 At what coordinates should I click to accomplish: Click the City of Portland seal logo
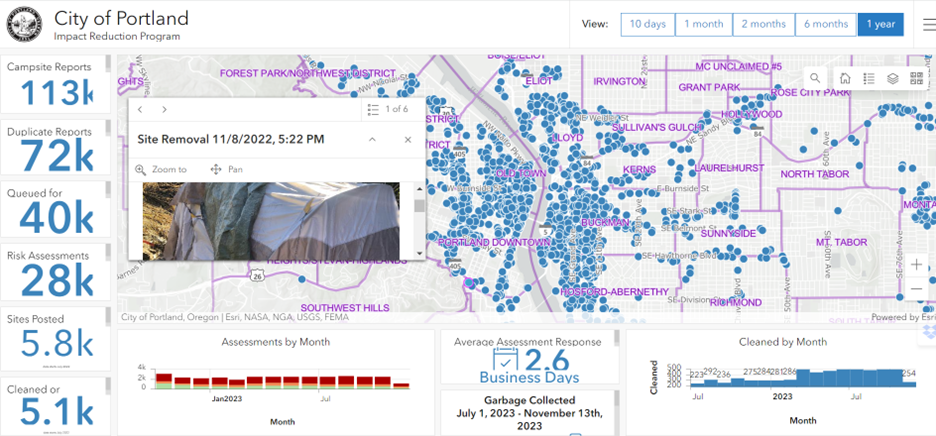[x=24, y=25]
